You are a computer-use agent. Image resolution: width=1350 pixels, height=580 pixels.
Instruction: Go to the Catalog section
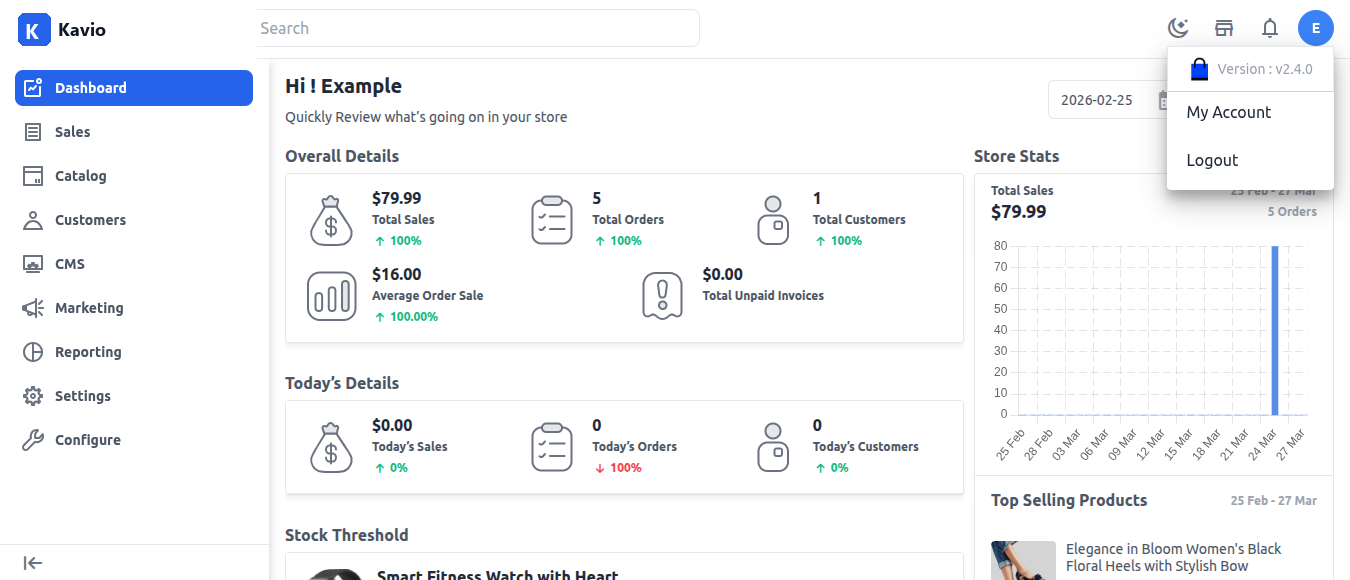(x=134, y=176)
